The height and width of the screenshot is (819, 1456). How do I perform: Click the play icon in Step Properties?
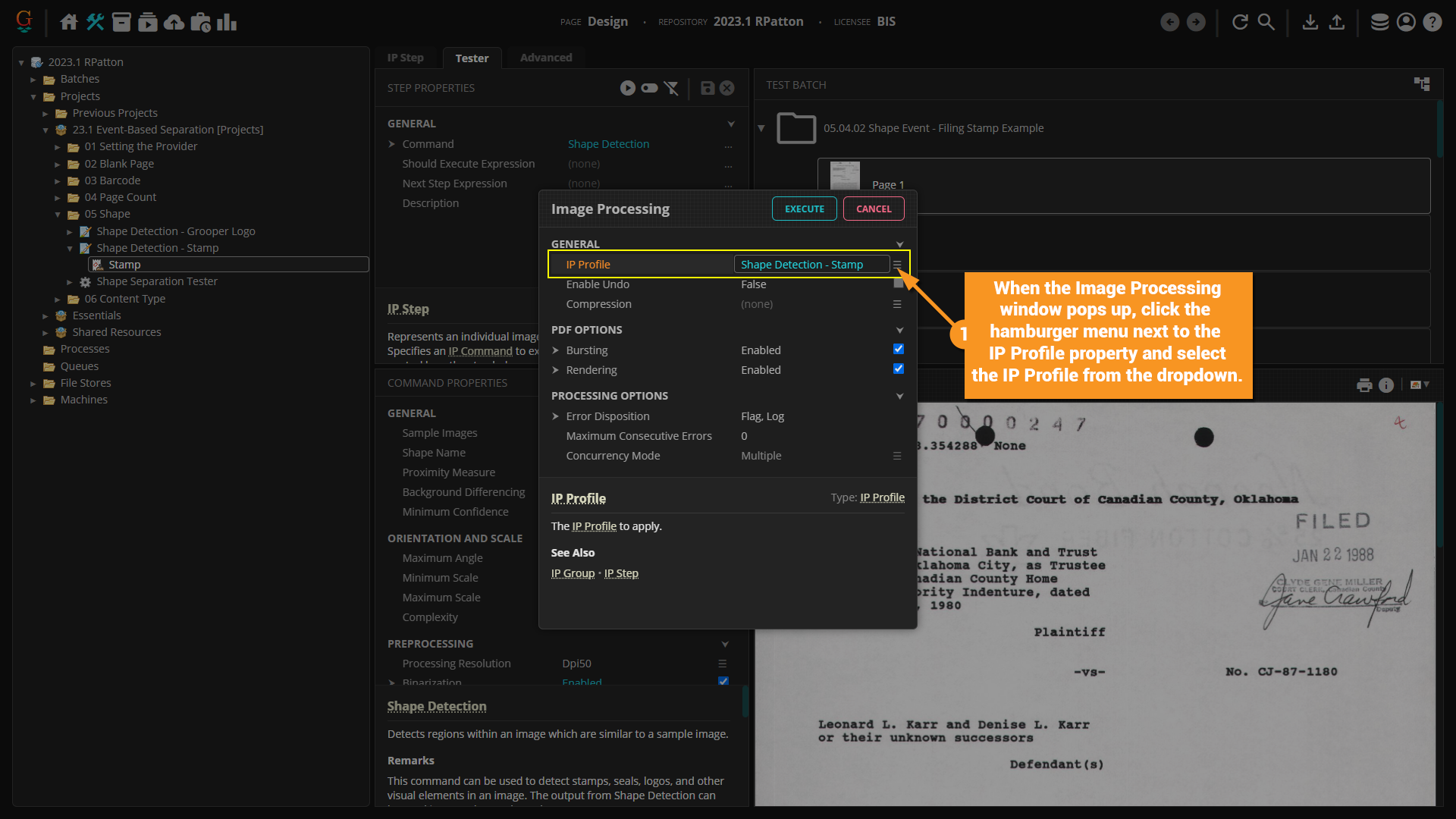[x=627, y=88]
